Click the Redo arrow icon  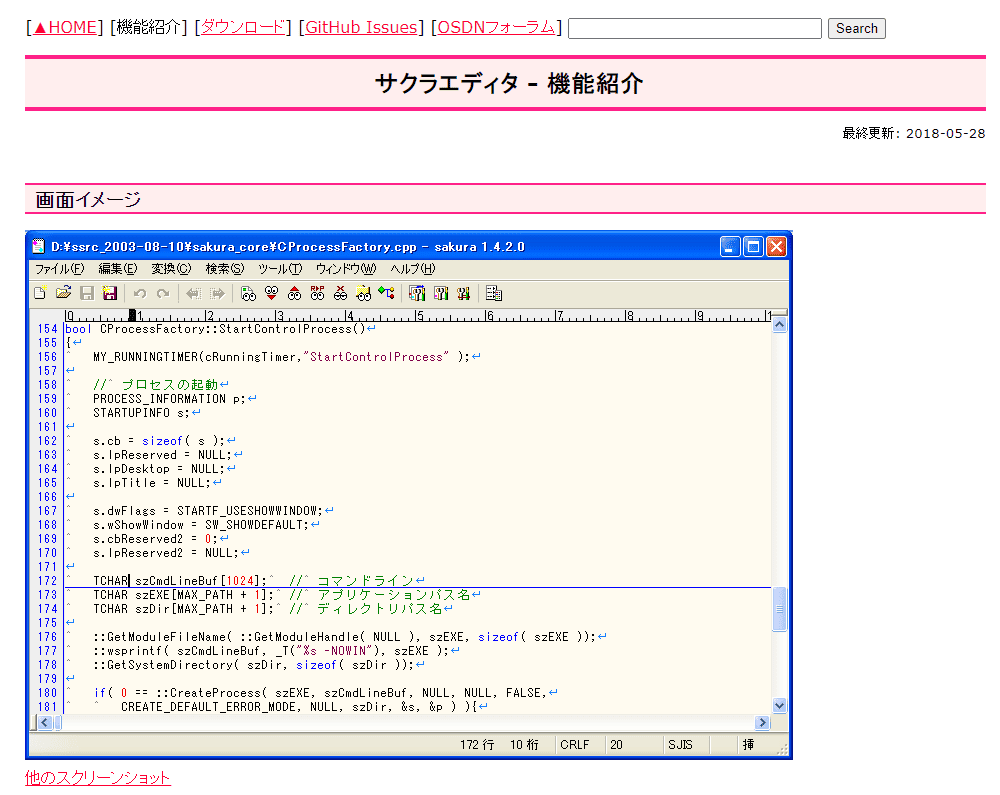(x=163, y=293)
